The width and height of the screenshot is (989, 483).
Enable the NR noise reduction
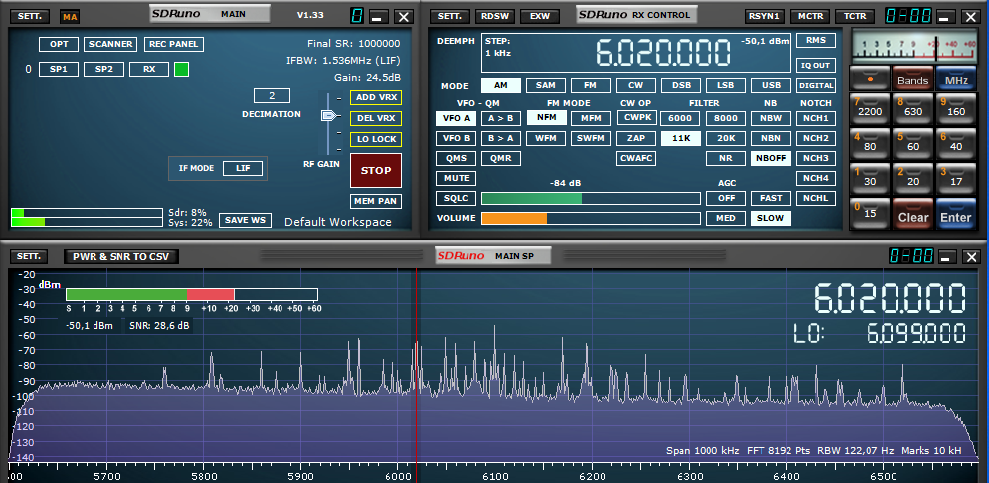coord(726,158)
